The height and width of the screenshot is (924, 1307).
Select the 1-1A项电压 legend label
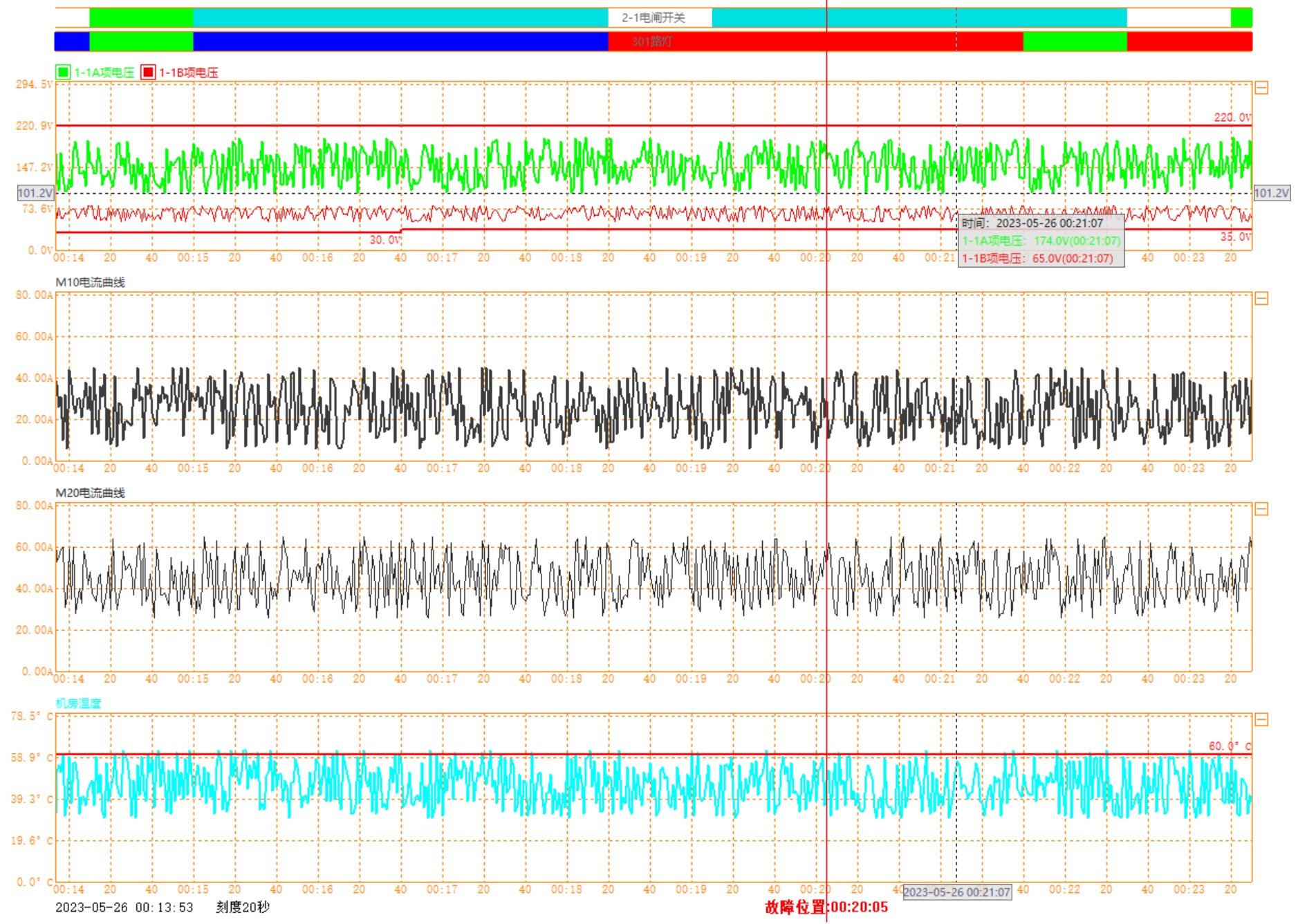104,73
